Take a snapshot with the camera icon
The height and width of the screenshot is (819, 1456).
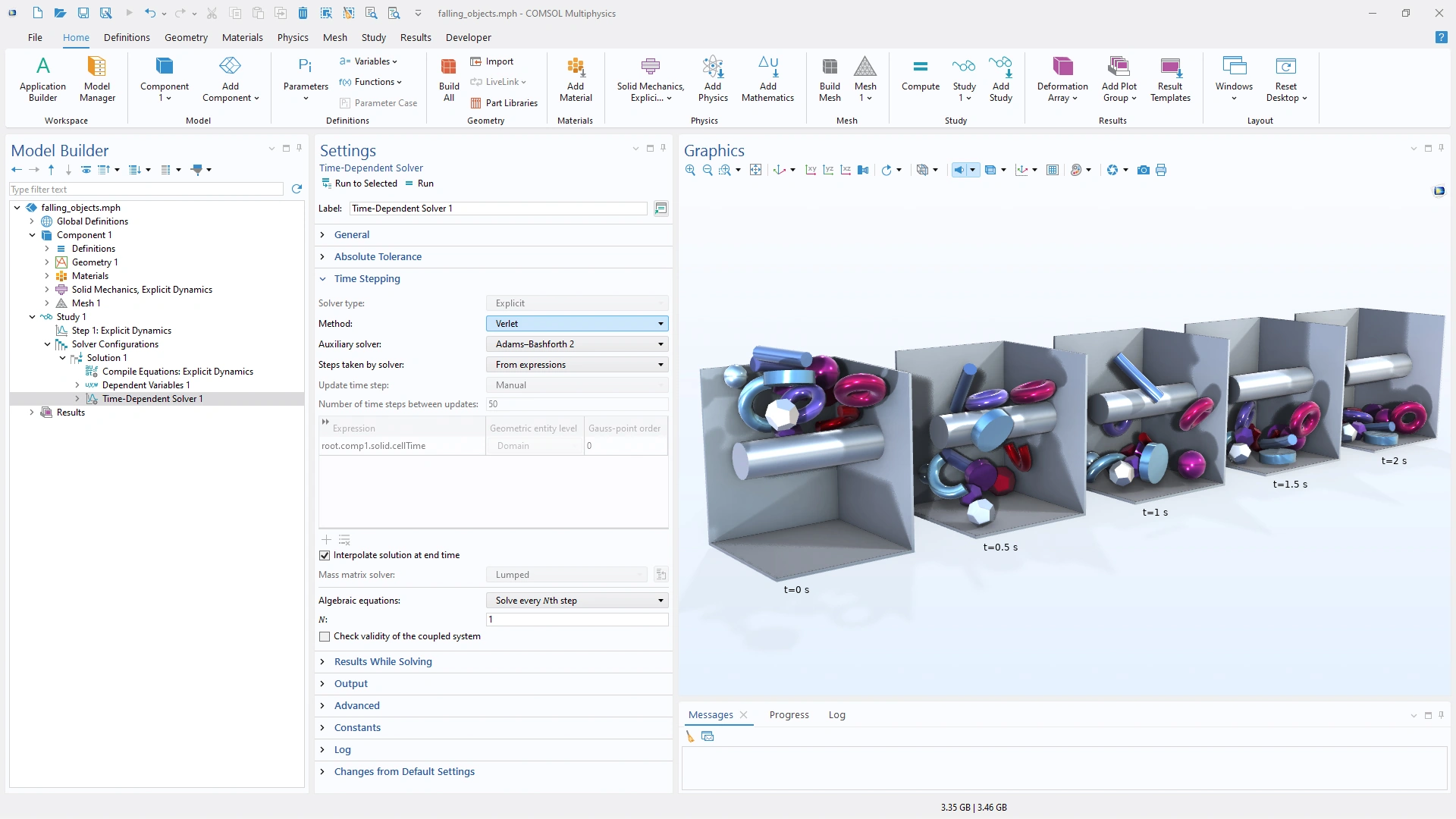pos(1144,171)
